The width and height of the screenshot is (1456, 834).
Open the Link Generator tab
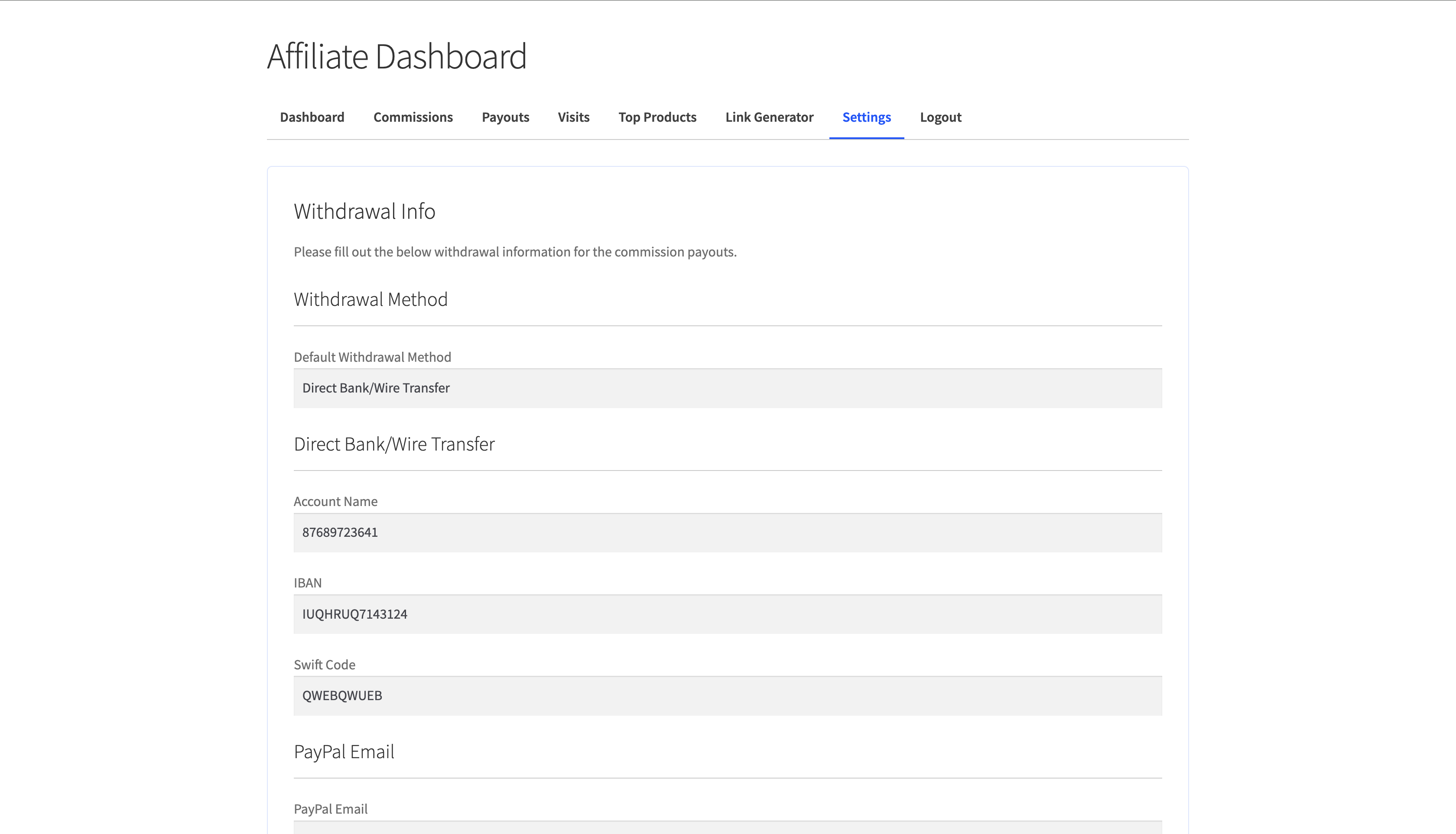point(769,117)
